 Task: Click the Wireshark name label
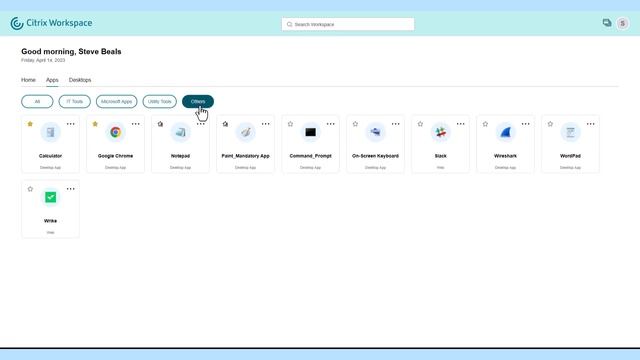pyautogui.click(x=505, y=156)
